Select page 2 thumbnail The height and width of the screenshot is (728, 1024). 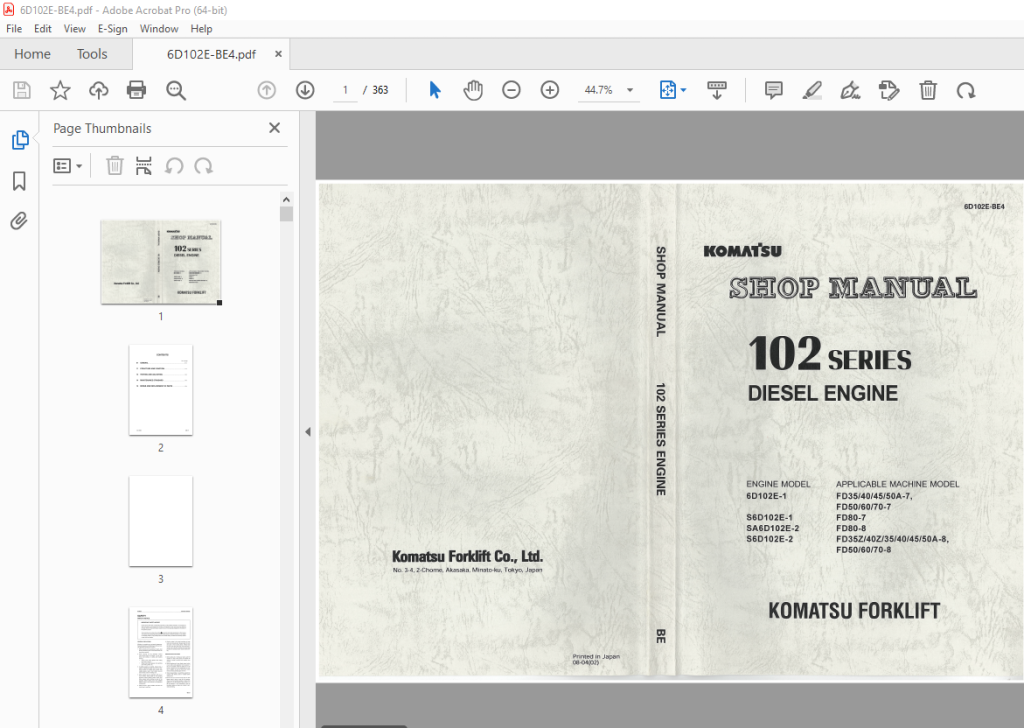161,390
